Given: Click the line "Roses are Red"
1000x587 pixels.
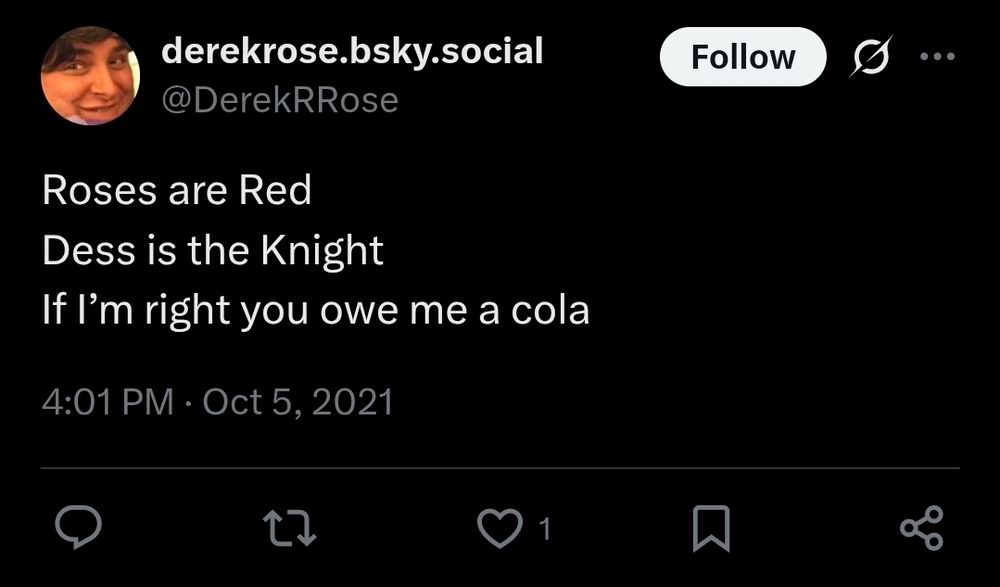Looking at the screenshot, I should pyautogui.click(x=177, y=190).
